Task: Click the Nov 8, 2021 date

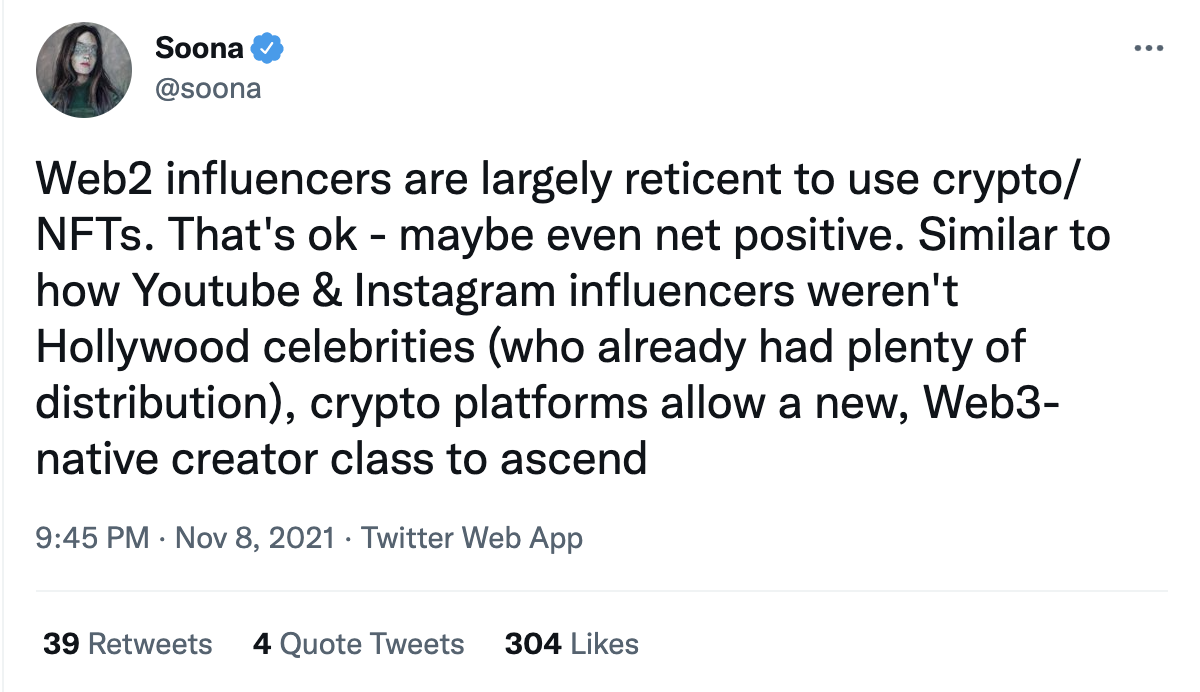Action: tap(254, 538)
